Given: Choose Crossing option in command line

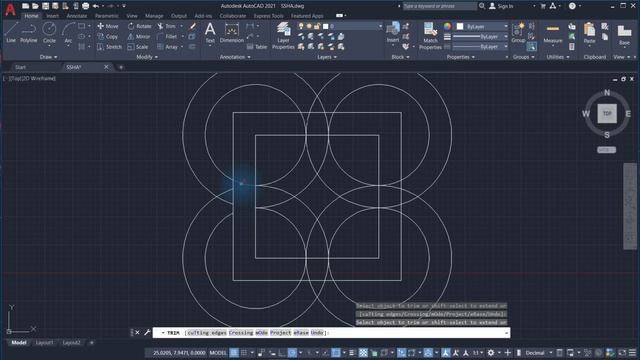Looking at the screenshot, I should (241, 333).
